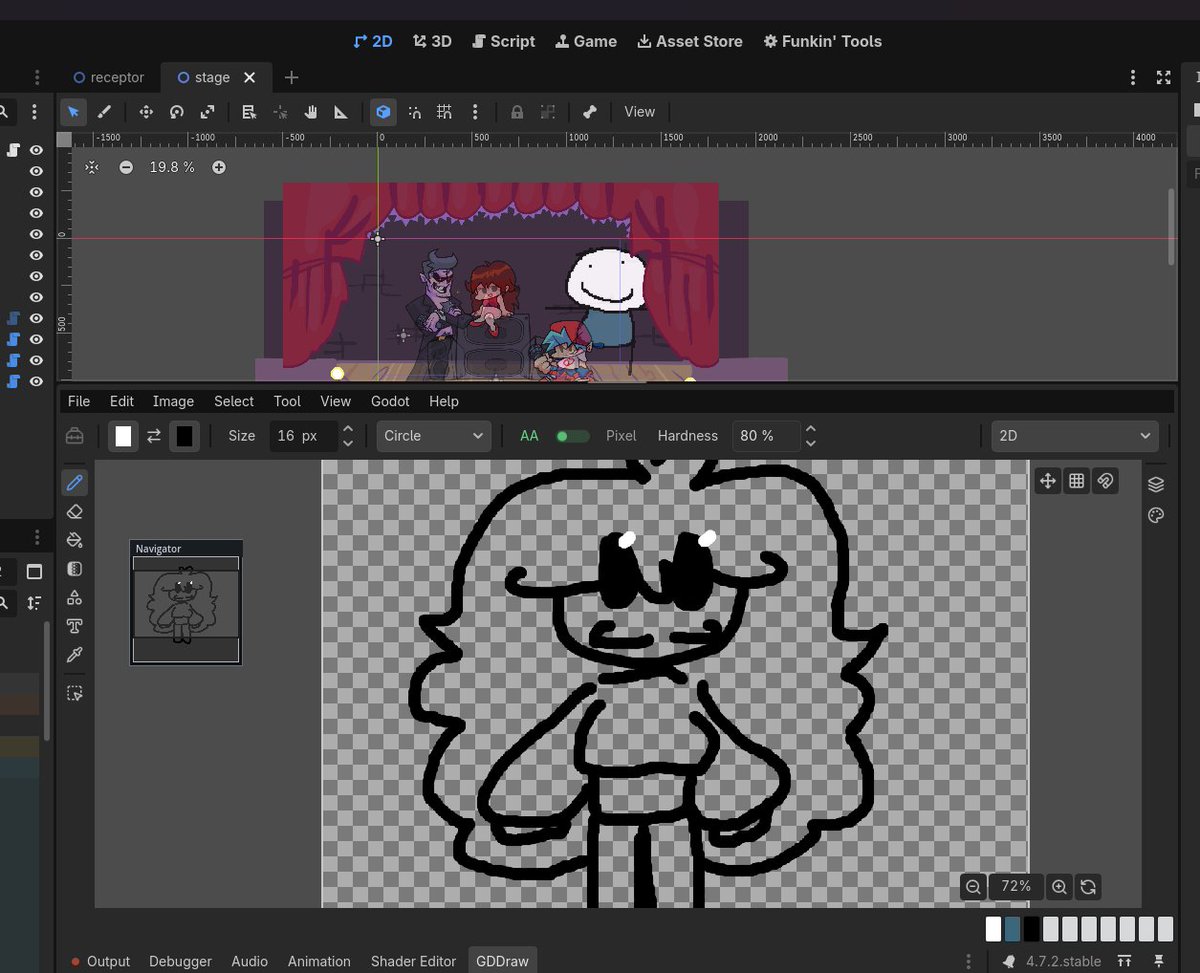Viewport: 1200px width, 973px height.
Task: Open snapping options three-dot menu
Action: point(475,112)
